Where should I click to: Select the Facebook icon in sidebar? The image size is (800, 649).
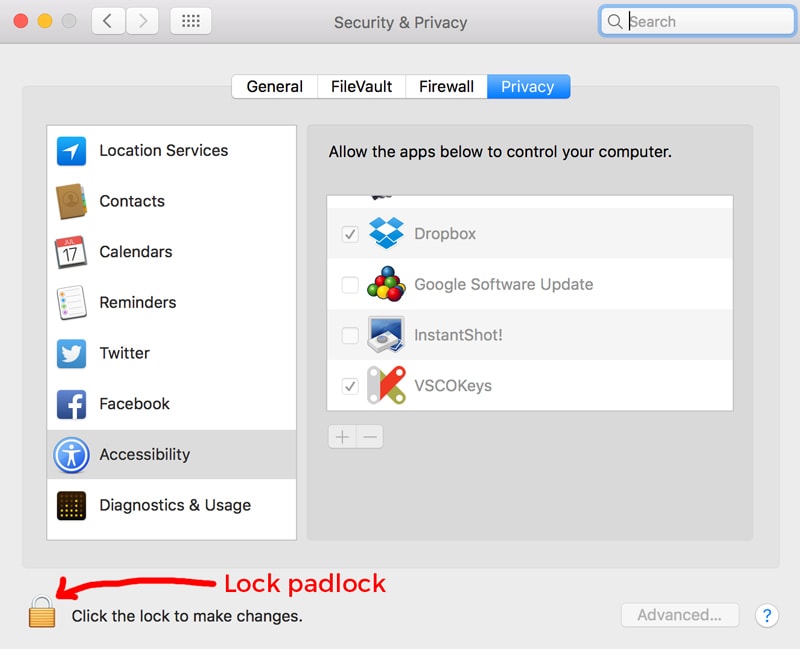(x=72, y=404)
